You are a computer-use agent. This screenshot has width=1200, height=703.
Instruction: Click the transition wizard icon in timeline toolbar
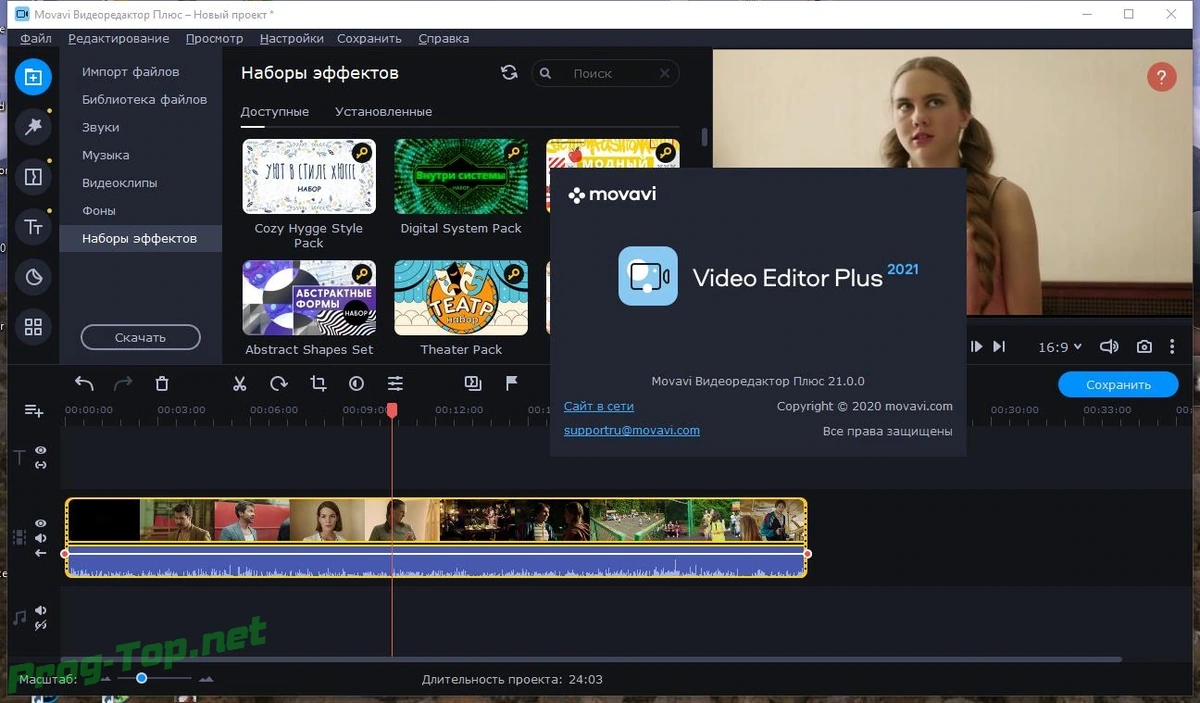473,383
